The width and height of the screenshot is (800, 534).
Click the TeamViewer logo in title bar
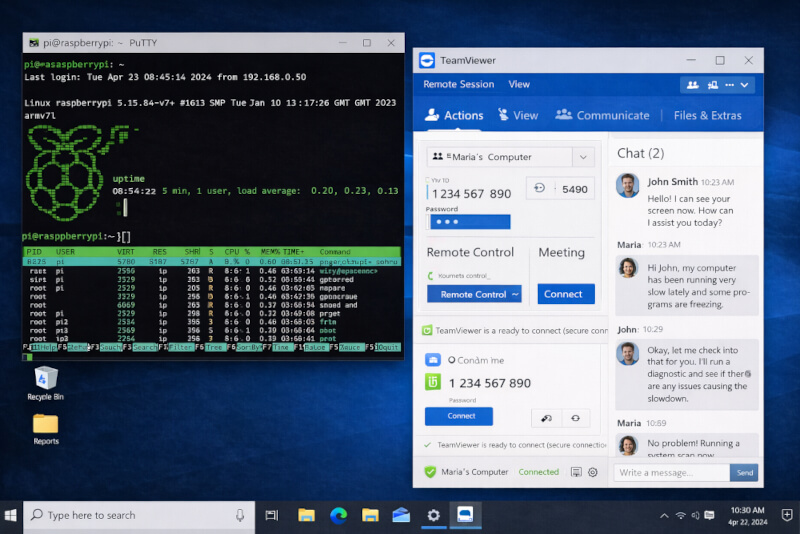pos(427,60)
